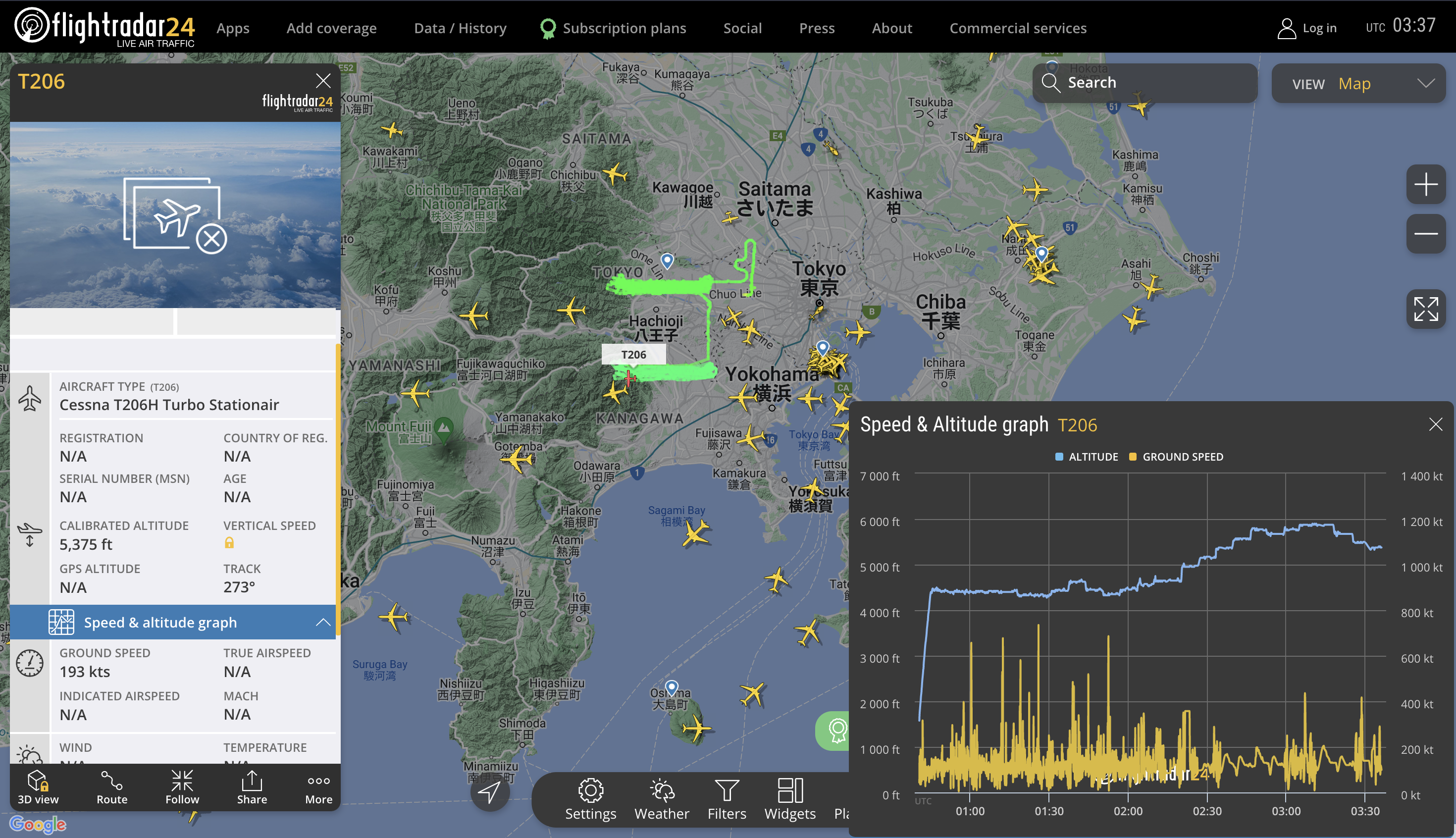The image size is (1456, 838).
Task: Open the Add coverage page
Action: pos(331,28)
